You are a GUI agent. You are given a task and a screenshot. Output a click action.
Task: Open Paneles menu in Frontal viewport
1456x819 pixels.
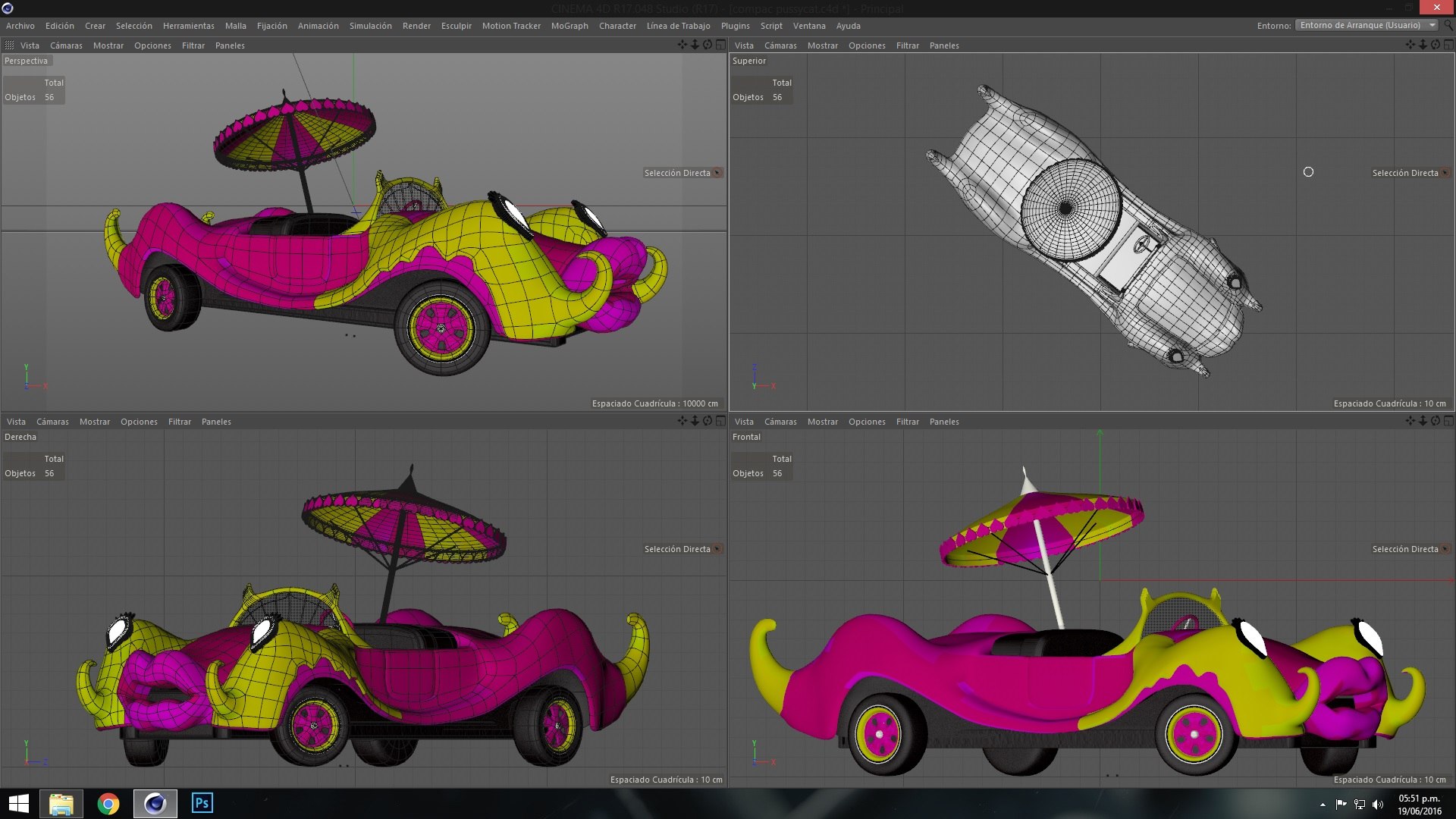944,422
